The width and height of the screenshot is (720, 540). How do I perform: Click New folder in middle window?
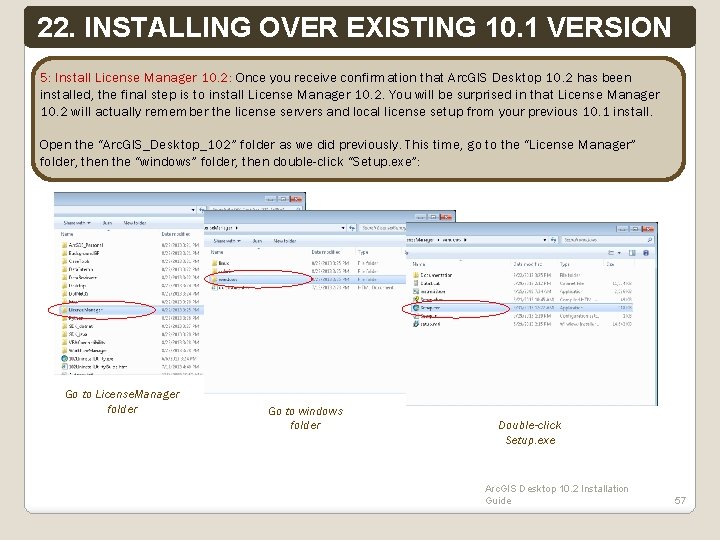(x=285, y=241)
